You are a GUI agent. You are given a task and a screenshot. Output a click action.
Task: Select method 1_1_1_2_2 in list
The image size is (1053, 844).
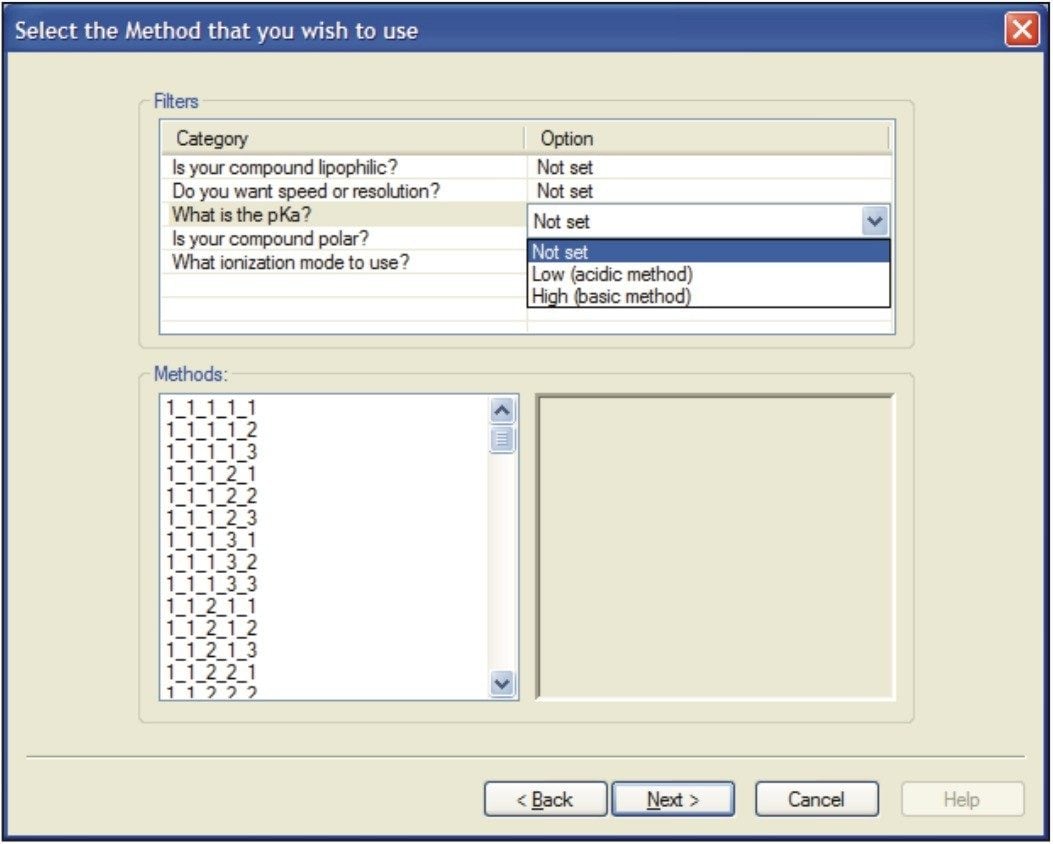211,495
